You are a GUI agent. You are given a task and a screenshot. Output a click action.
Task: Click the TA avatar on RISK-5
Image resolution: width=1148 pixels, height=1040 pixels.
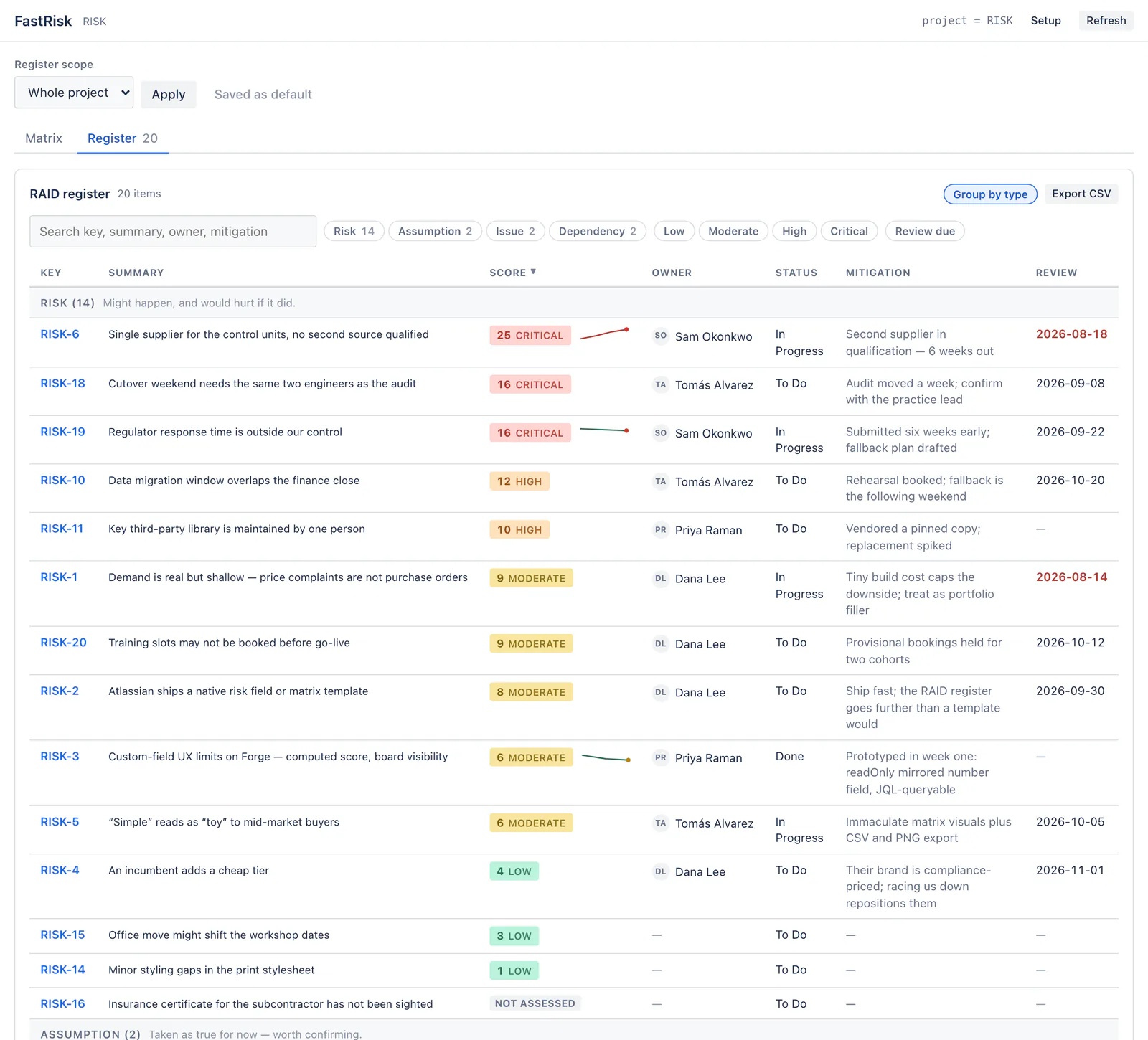point(661,823)
